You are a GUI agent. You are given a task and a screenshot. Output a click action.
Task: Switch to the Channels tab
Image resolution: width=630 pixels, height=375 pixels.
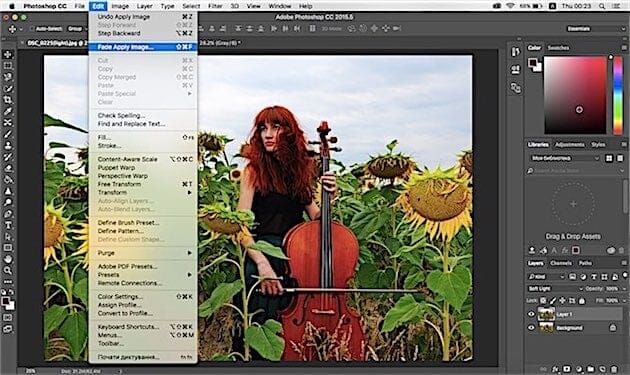(560, 263)
